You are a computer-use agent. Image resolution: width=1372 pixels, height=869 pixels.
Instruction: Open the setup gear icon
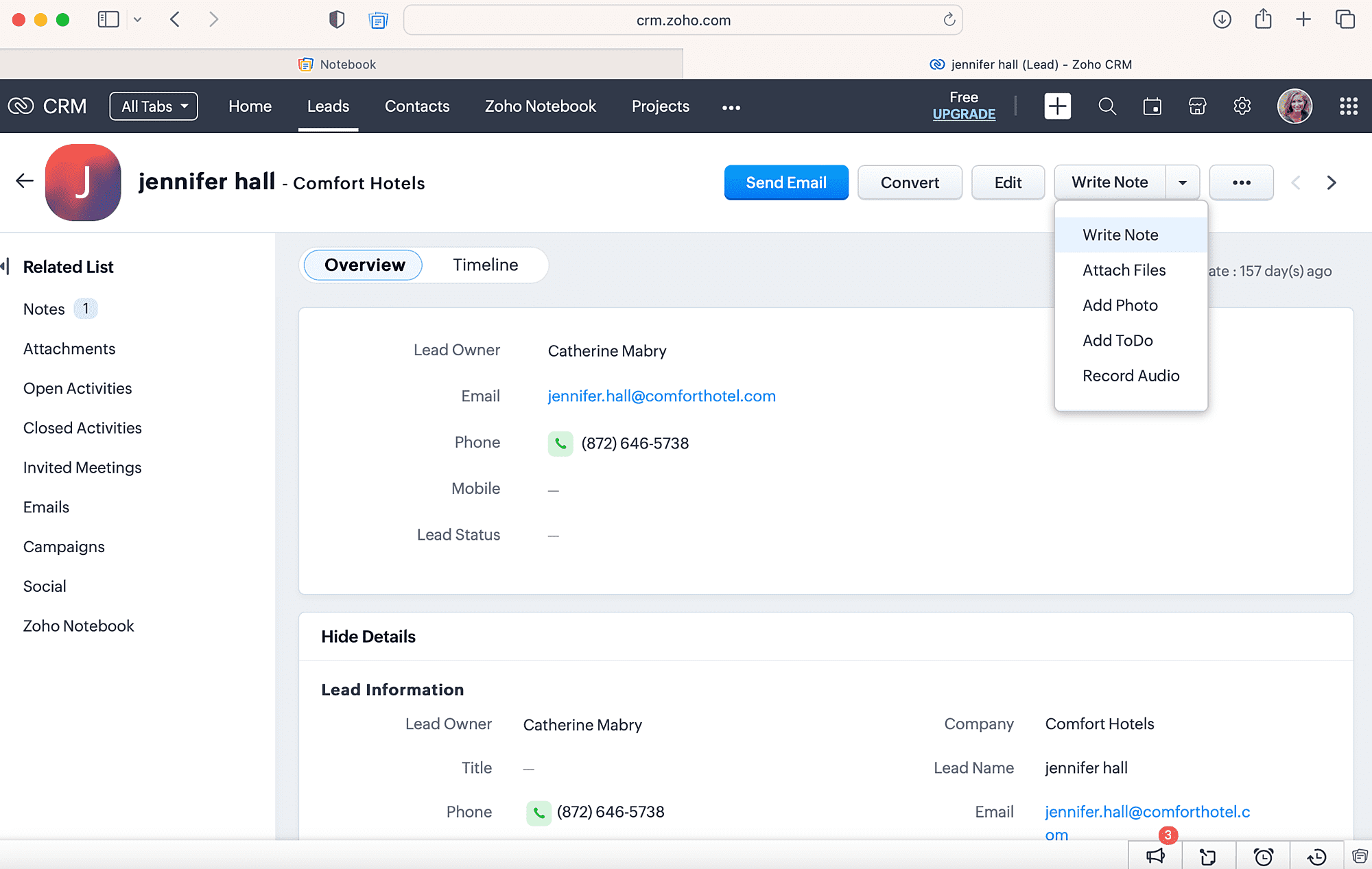click(1242, 106)
